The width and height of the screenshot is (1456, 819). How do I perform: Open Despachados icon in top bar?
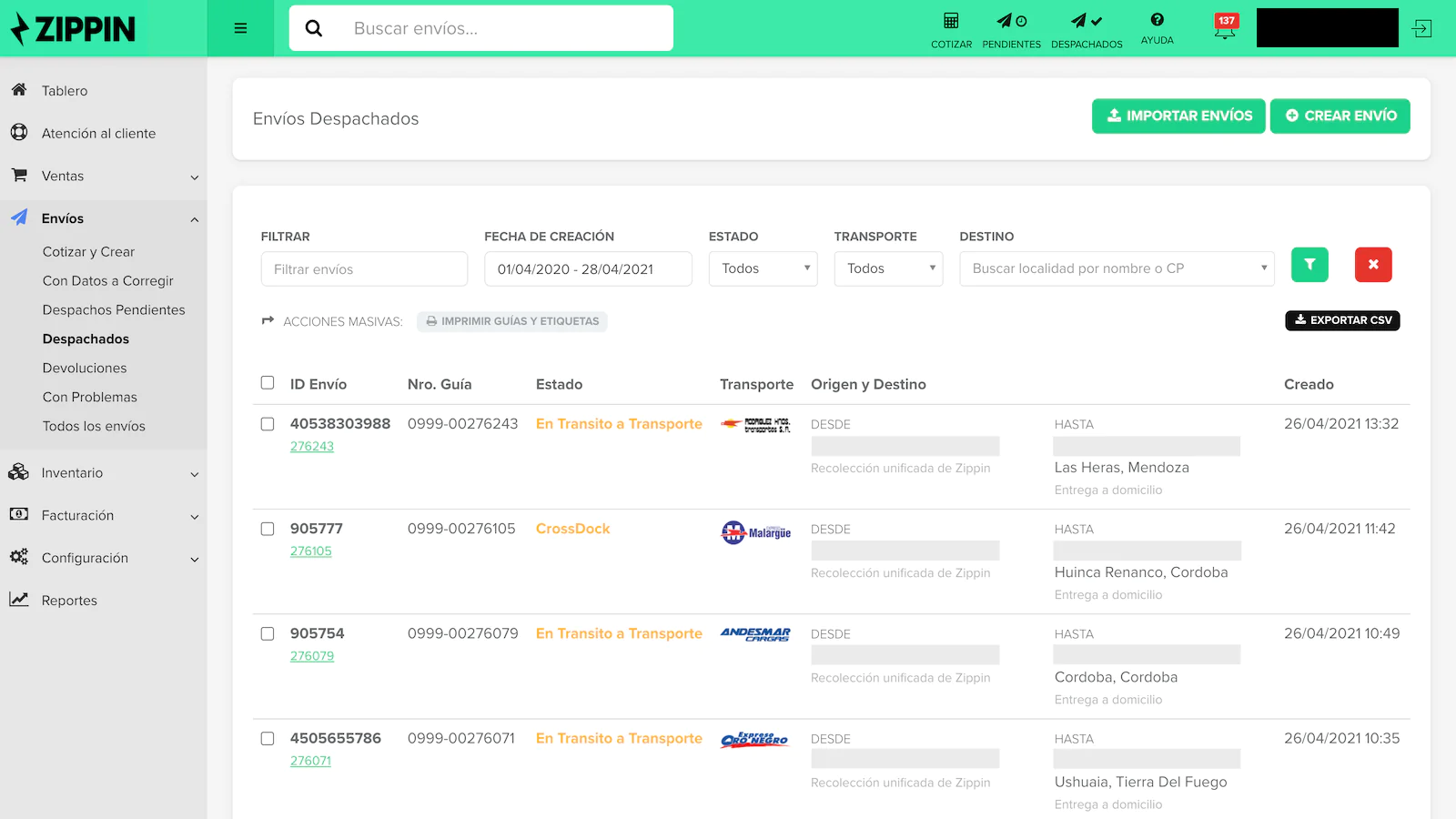coord(1086,22)
